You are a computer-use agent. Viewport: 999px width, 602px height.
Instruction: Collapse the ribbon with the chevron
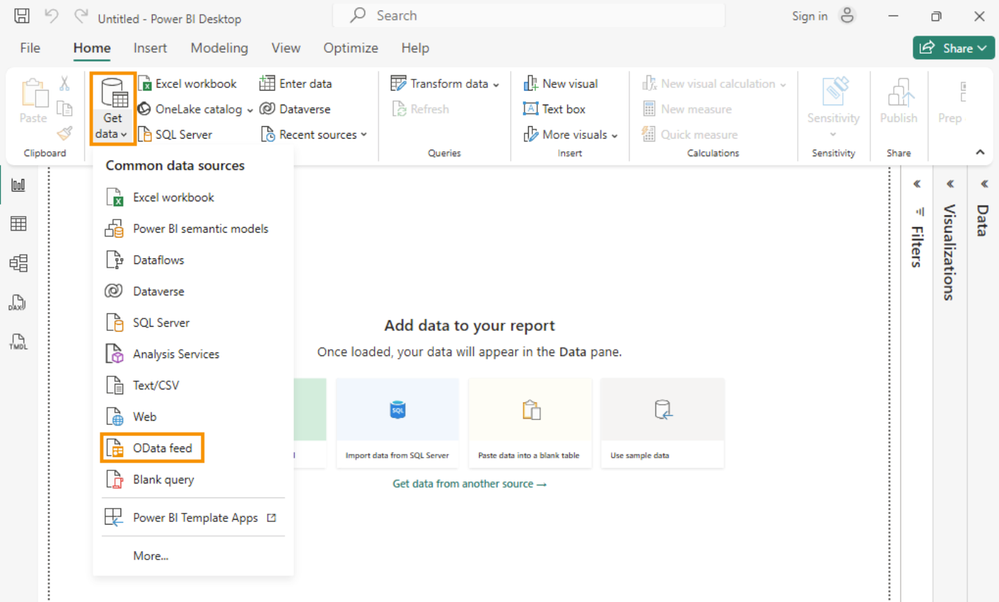tap(980, 153)
